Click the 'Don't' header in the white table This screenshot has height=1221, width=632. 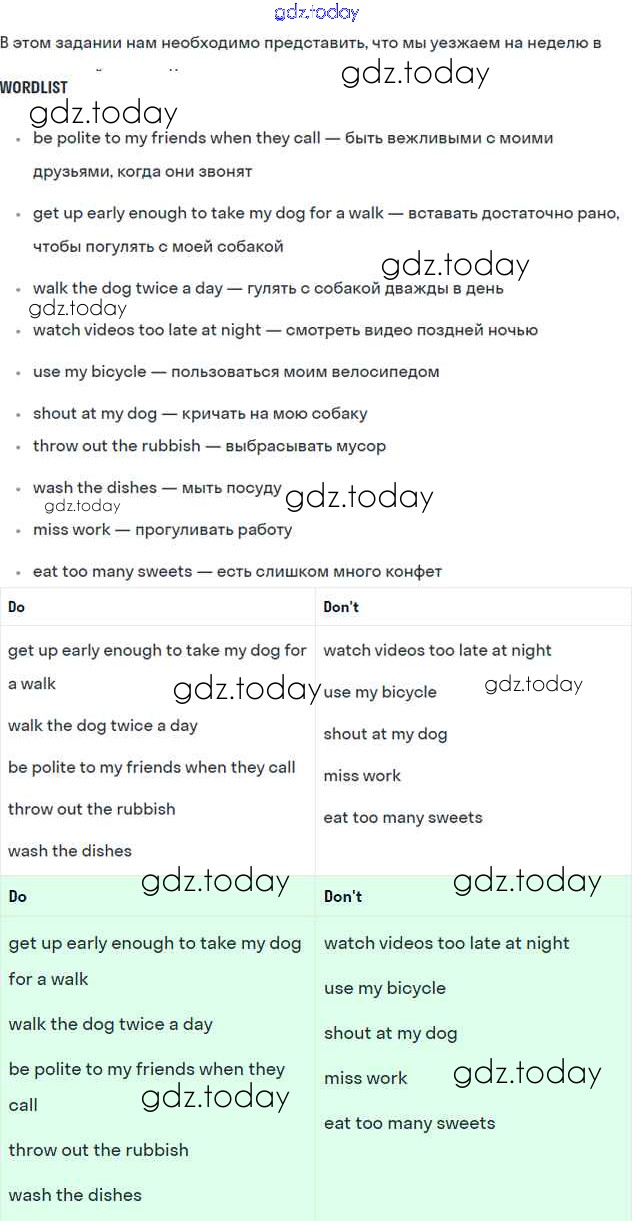click(341, 607)
